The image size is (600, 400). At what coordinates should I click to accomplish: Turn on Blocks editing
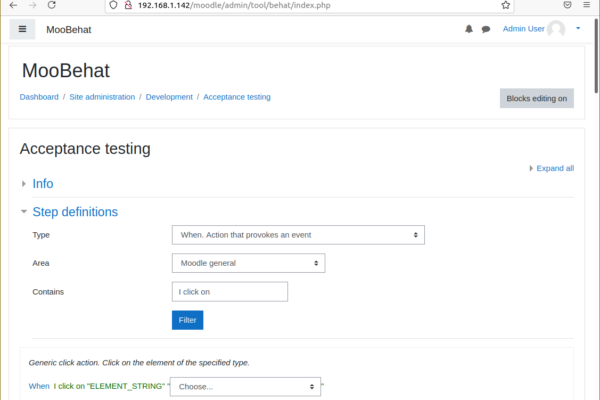536,98
